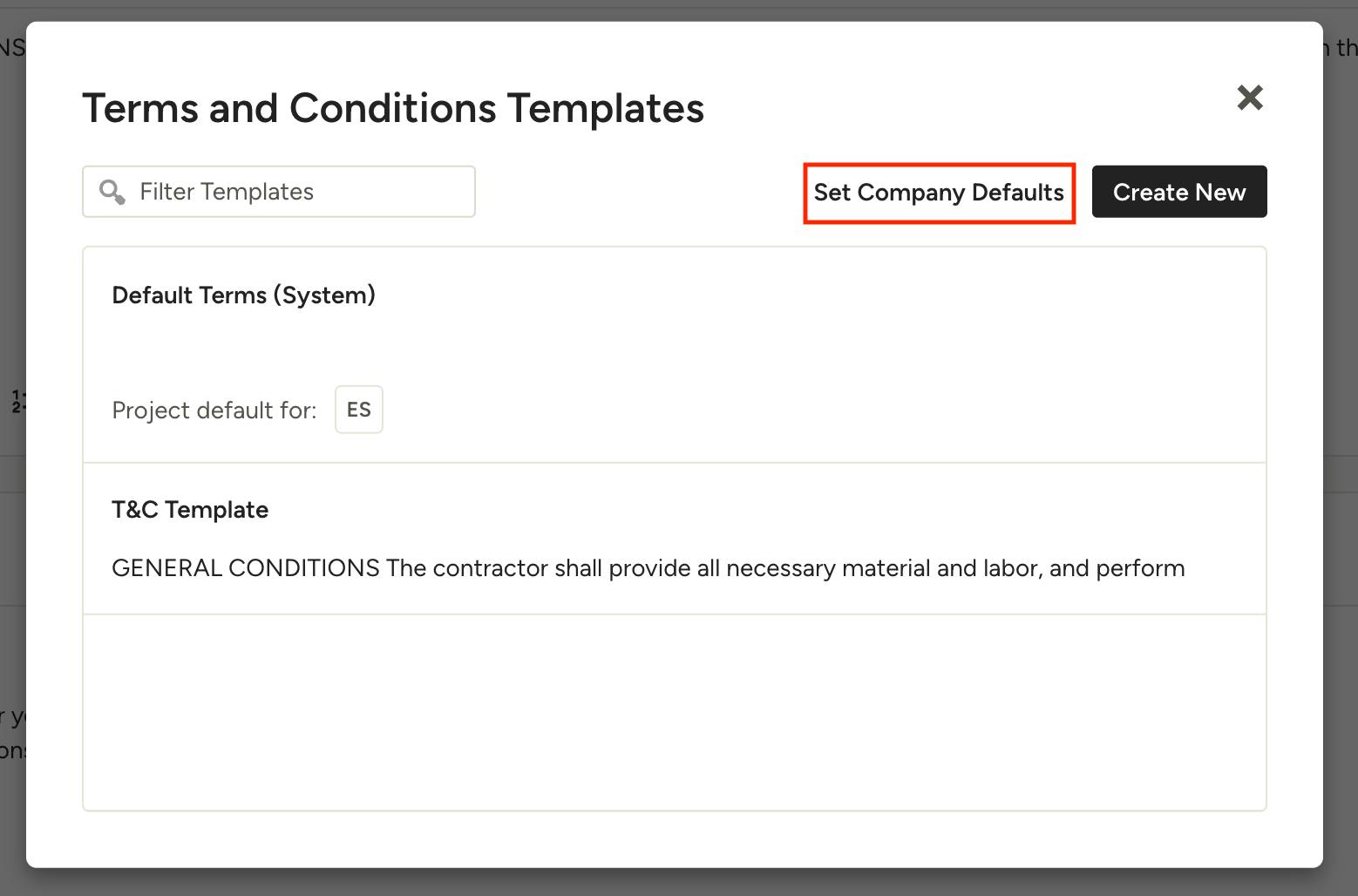Viewport: 1358px width, 896px height.
Task: Click the magnifying glass search icon
Action: tap(112, 192)
